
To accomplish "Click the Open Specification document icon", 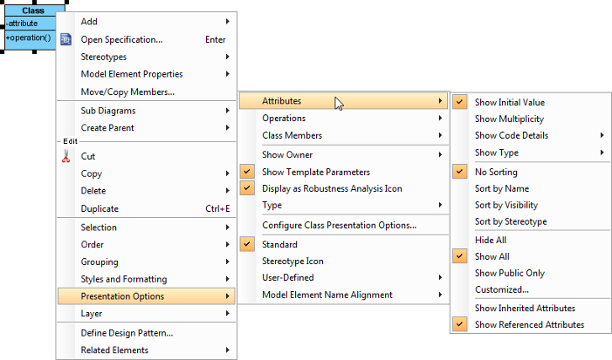I will click(66, 39).
